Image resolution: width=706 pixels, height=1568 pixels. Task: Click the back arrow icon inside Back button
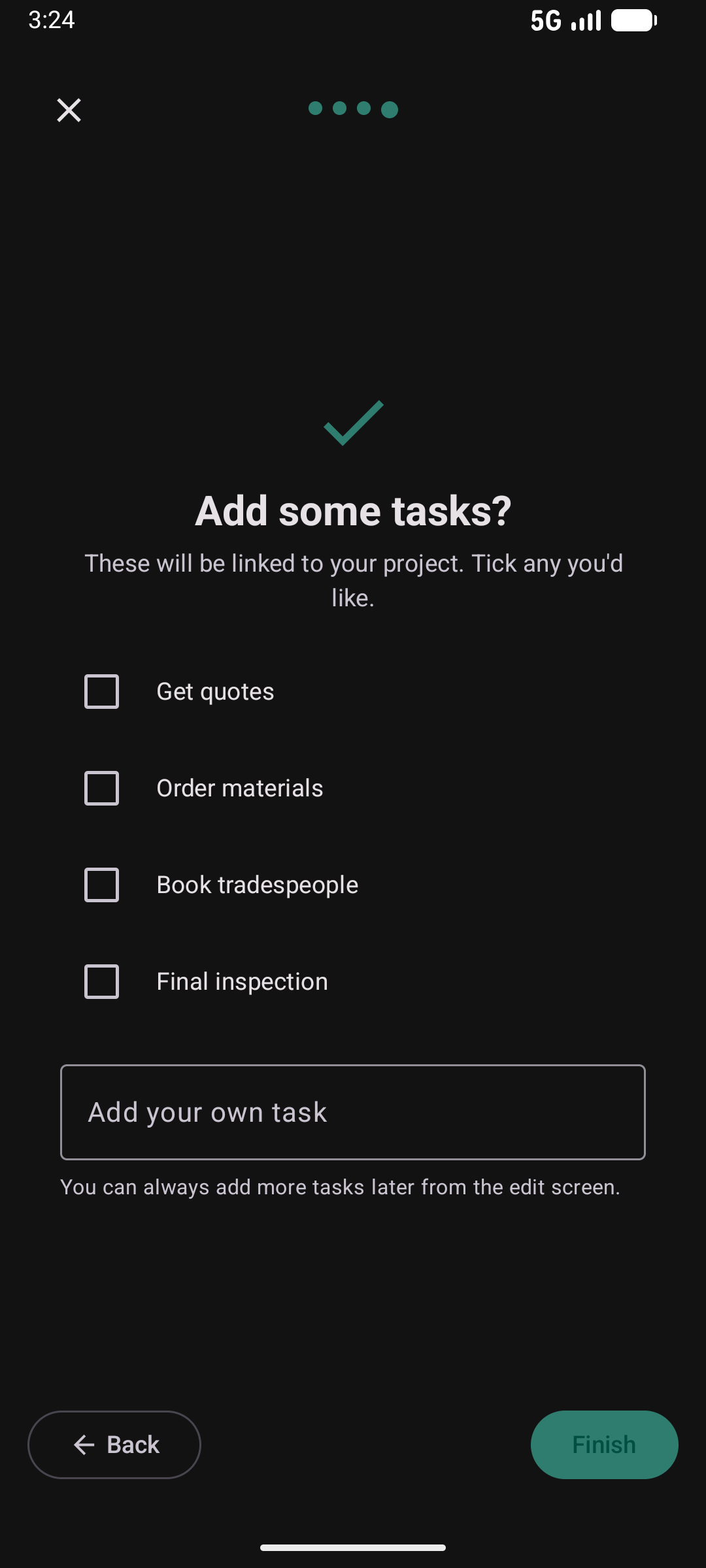(x=82, y=1445)
